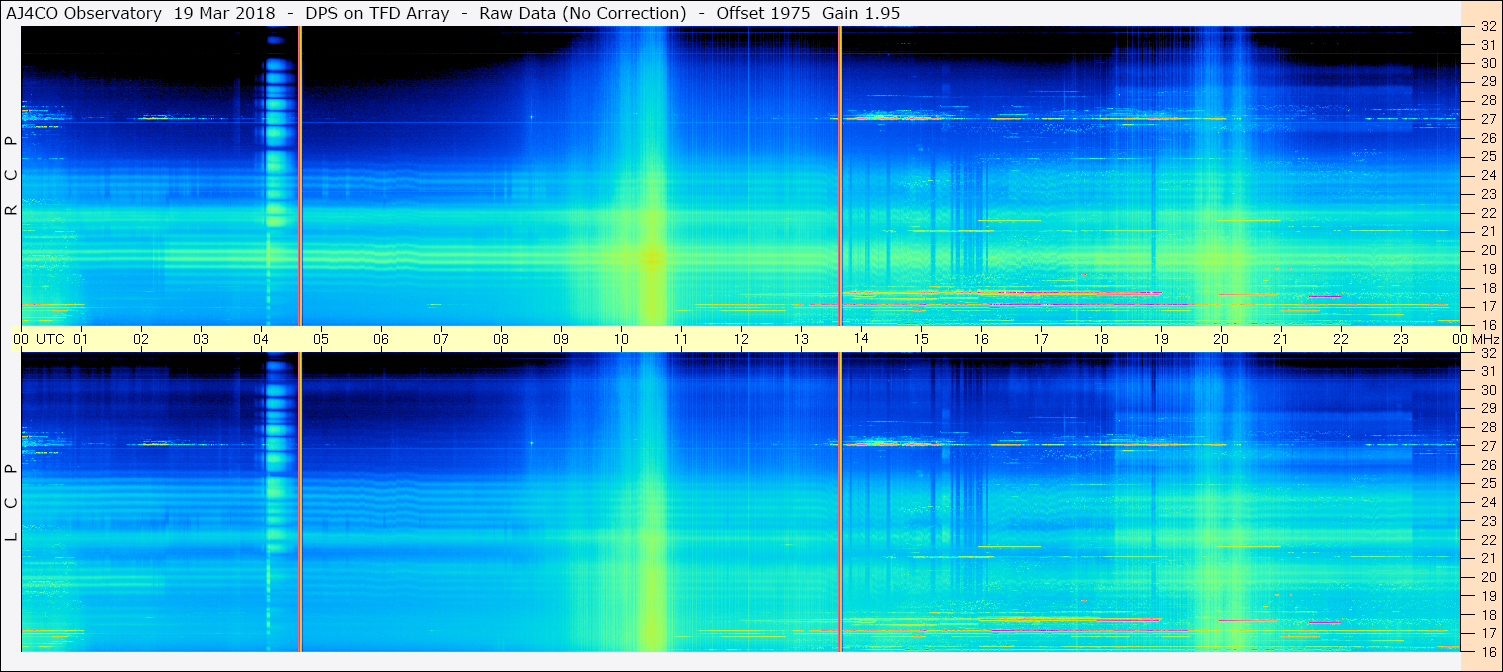Click the "29" MHz tick on LCP frequency scale
Viewport: 1503px width, 672px height.
point(1487,409)
